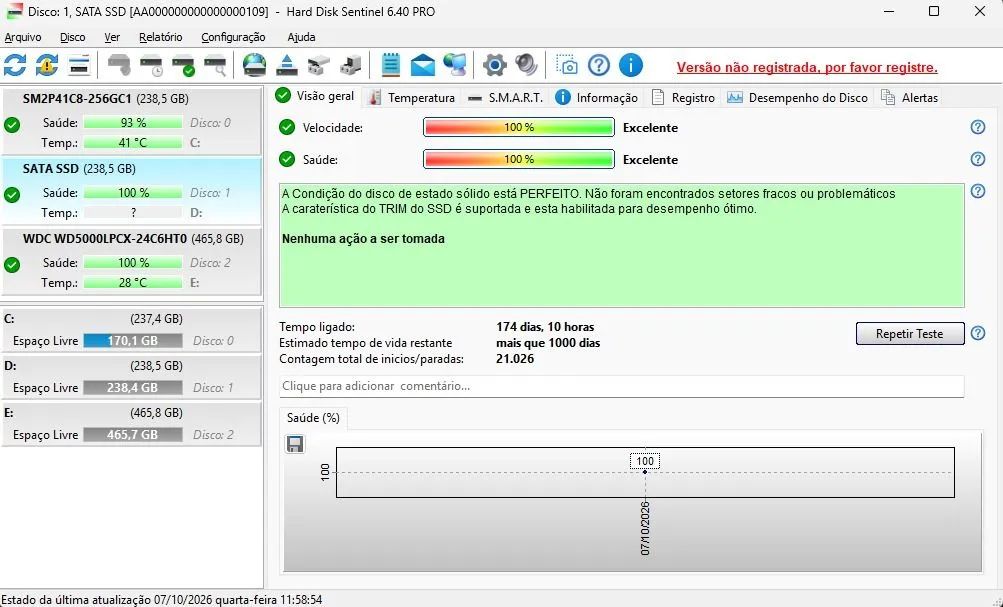
Task: Open the Disco menu
Action: 72,37
